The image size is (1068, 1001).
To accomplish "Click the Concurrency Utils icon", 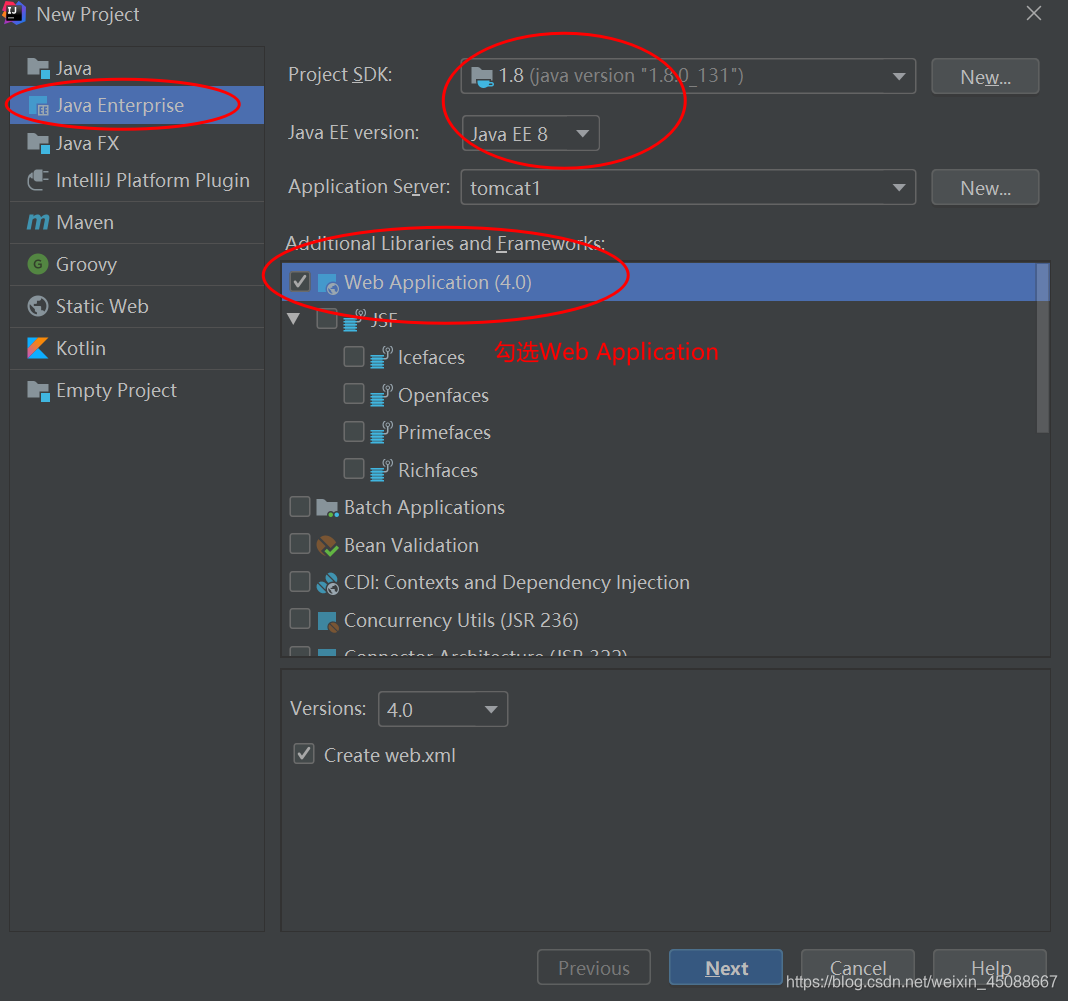I will tap(328, 620).
